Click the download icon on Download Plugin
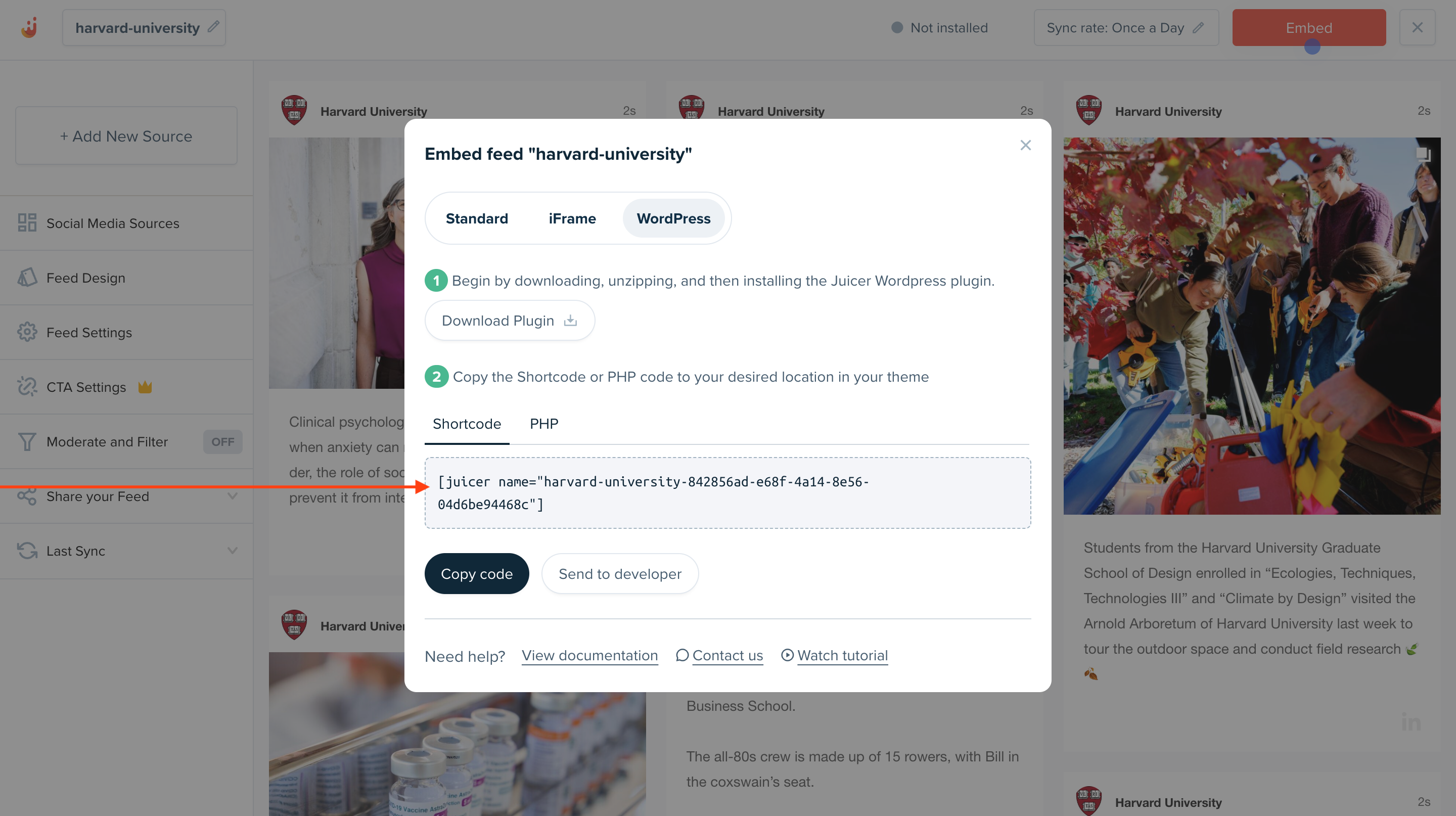Image resolution: width=1456 pixels, height=816 pixels. click(x=570, y=320)
